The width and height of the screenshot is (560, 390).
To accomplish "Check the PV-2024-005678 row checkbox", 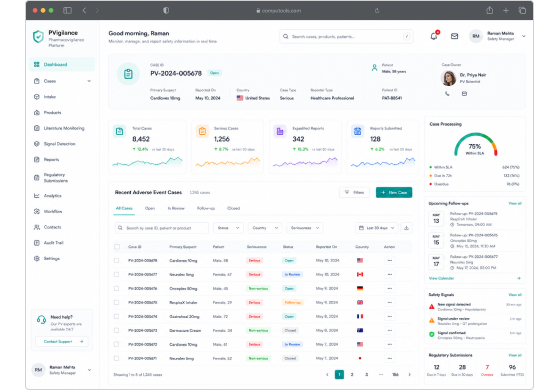I will pyautogui.click(x=116, y=261).
